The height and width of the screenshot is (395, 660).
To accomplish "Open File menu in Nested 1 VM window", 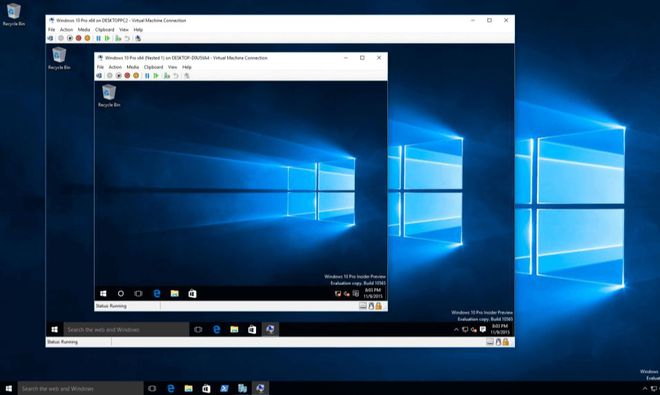I will (x=100, y=67).
